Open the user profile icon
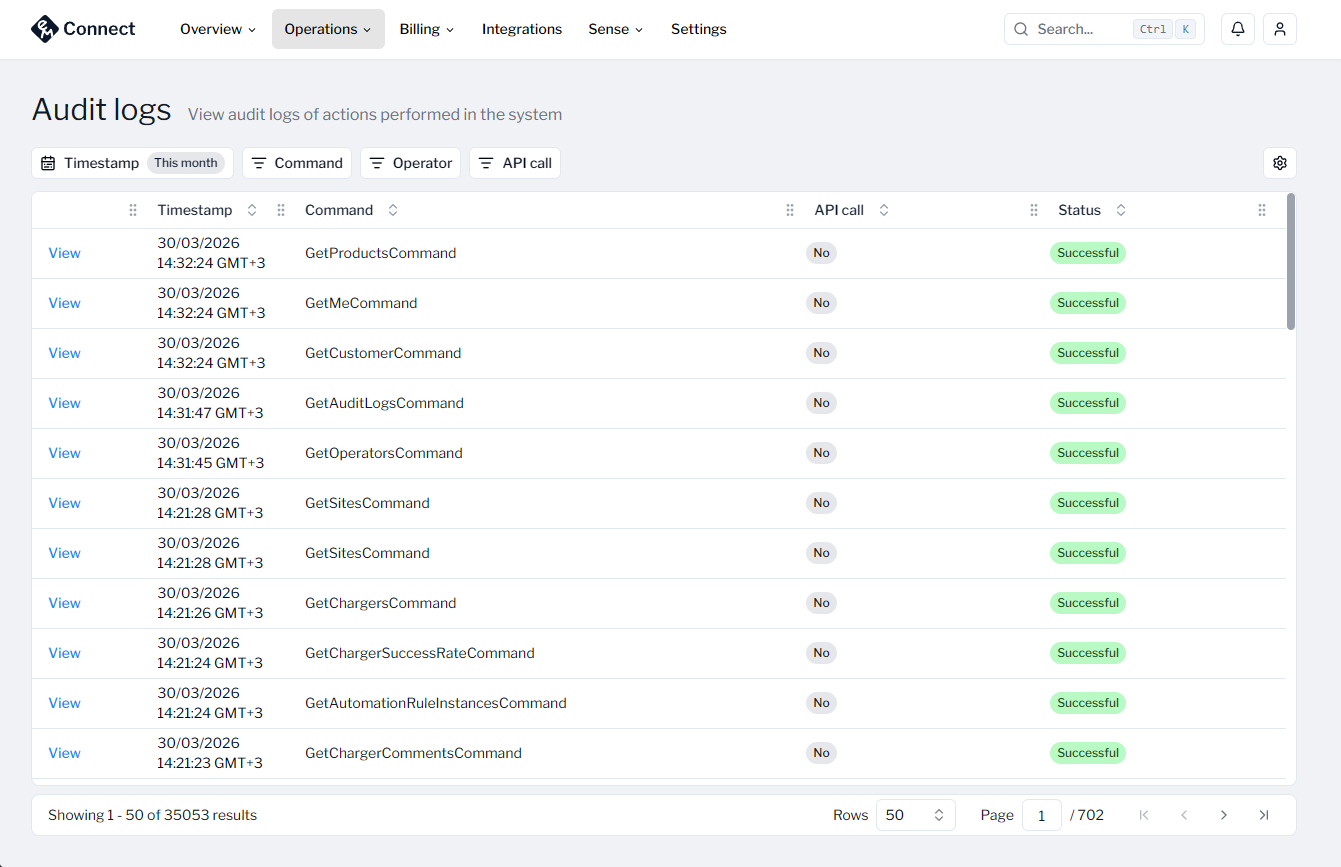This screenshot has height=867, width=1341. [1279, 29]
